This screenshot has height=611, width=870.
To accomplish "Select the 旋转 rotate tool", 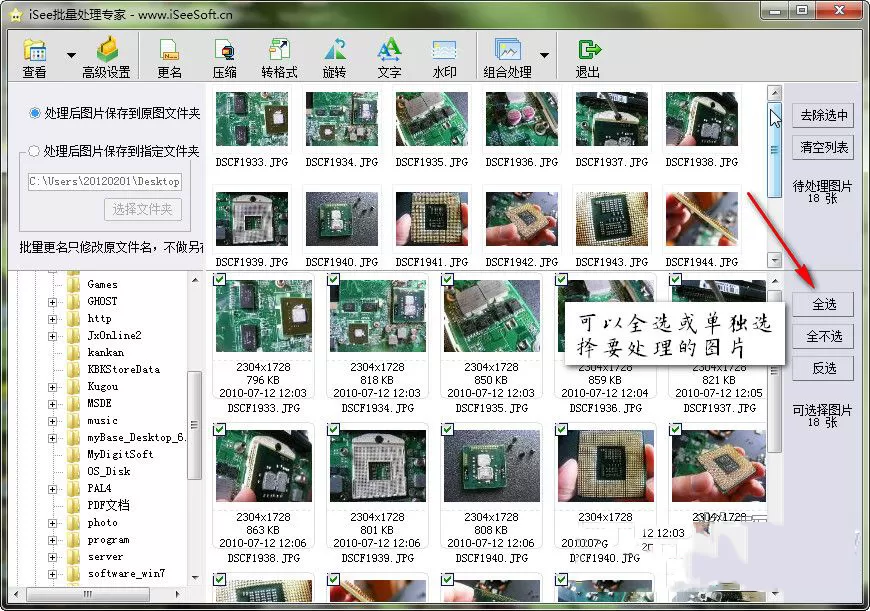I will [335, 58].
